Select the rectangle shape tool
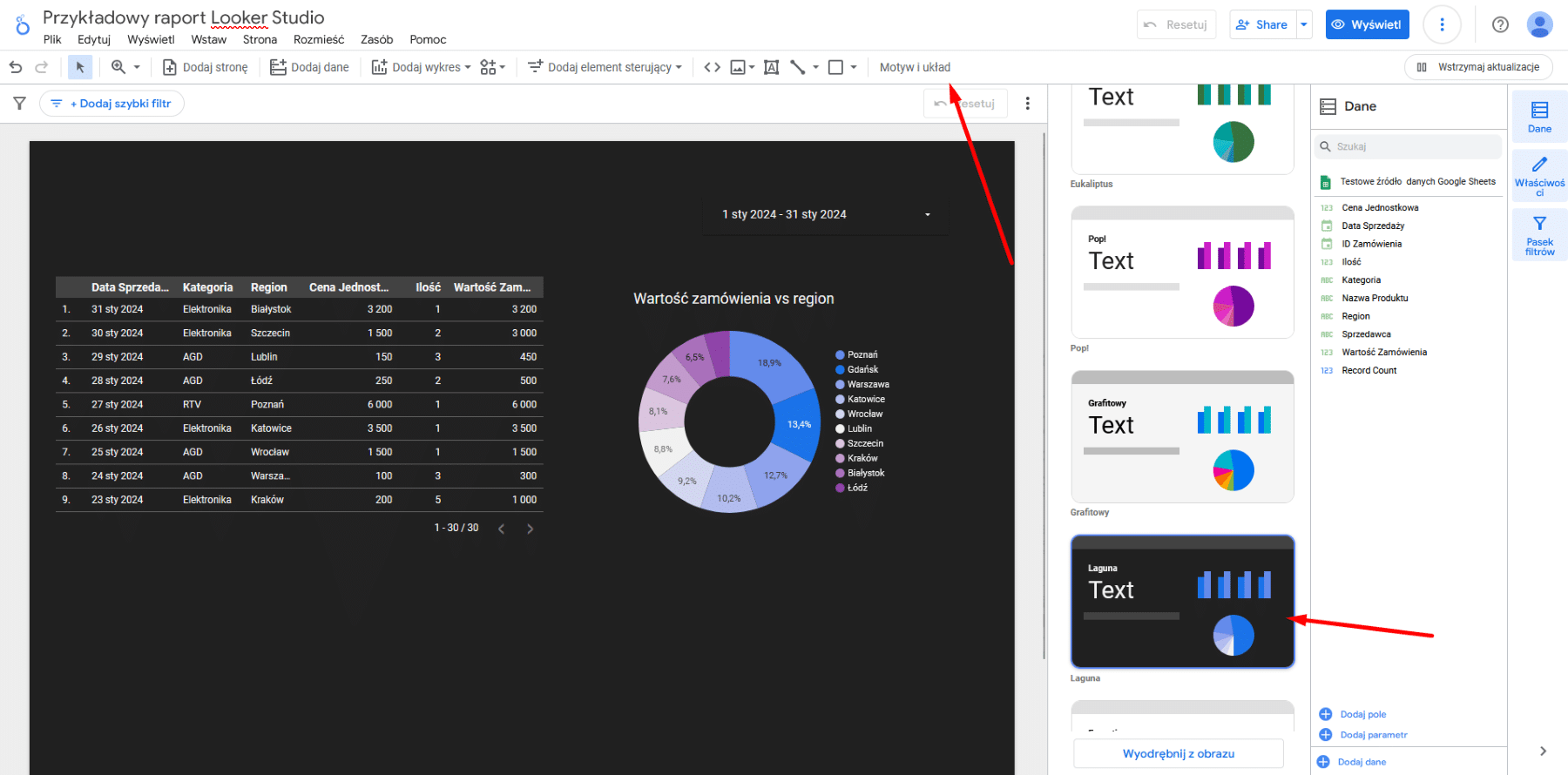The height and width of the screenshot is (775, 1568). pyautogui.click(x=835, y=67)
